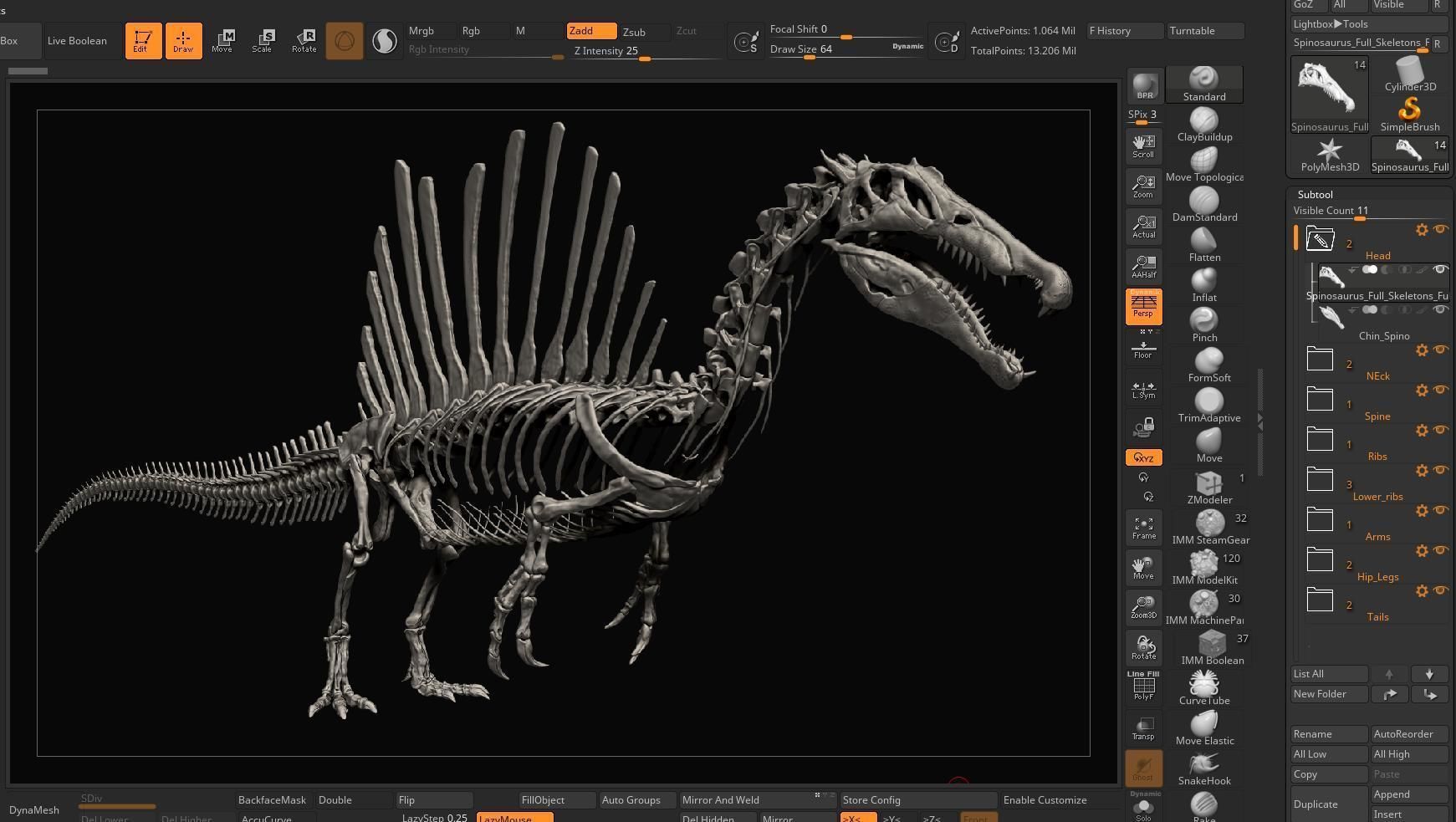Hide the NEck folder with eye icon
The height and width of the screenshot is (822, 1456).
coord(1440,350)
